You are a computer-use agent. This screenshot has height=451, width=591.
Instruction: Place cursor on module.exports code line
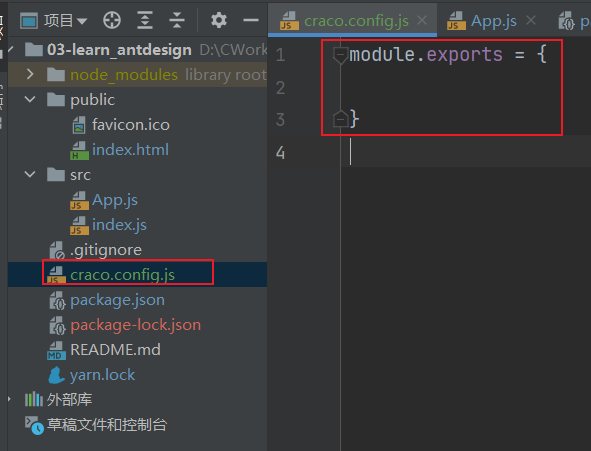[x=448, y=55]
